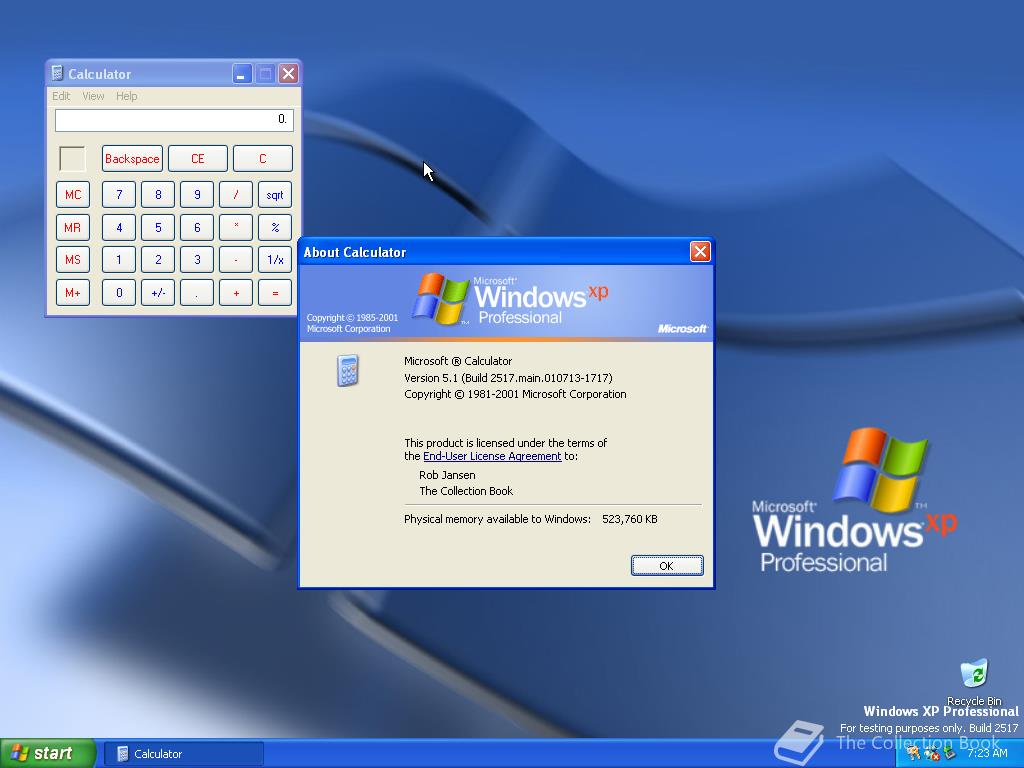Select Calculator taskbar button
The image size is (1024, 768).
(x=184, y=754)
